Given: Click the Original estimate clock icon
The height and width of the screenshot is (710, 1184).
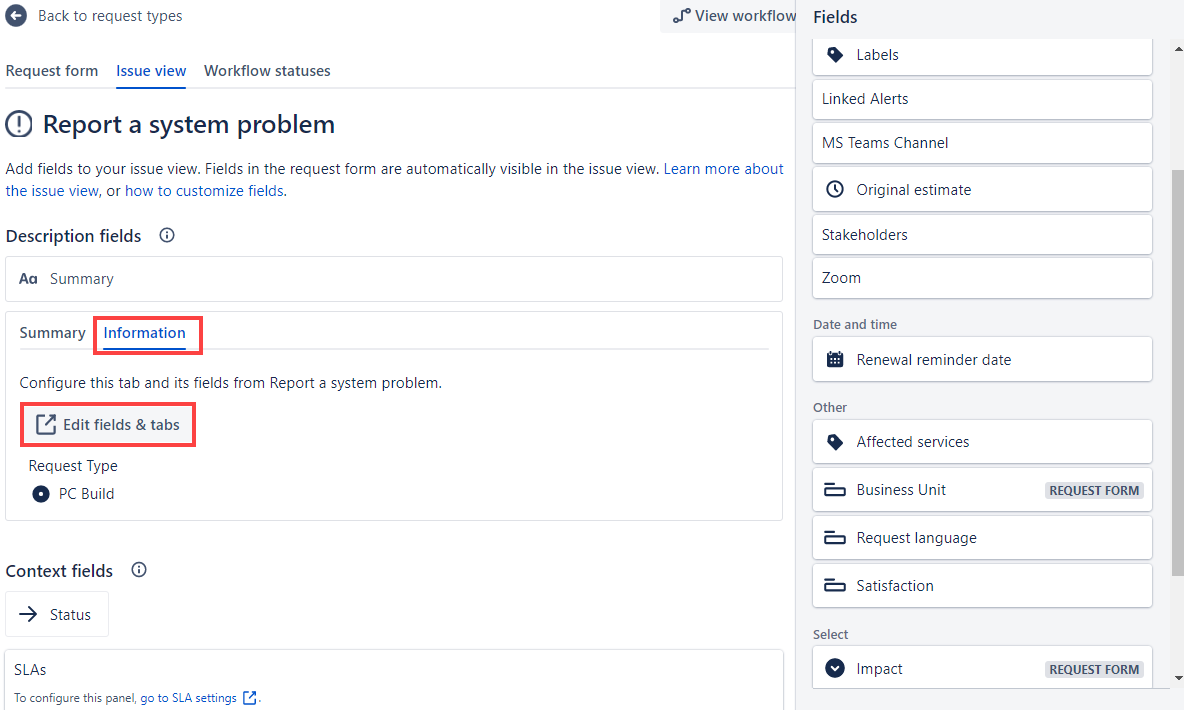Looking at the screenshot, I should pyautogui.click(x=834, y=190).
